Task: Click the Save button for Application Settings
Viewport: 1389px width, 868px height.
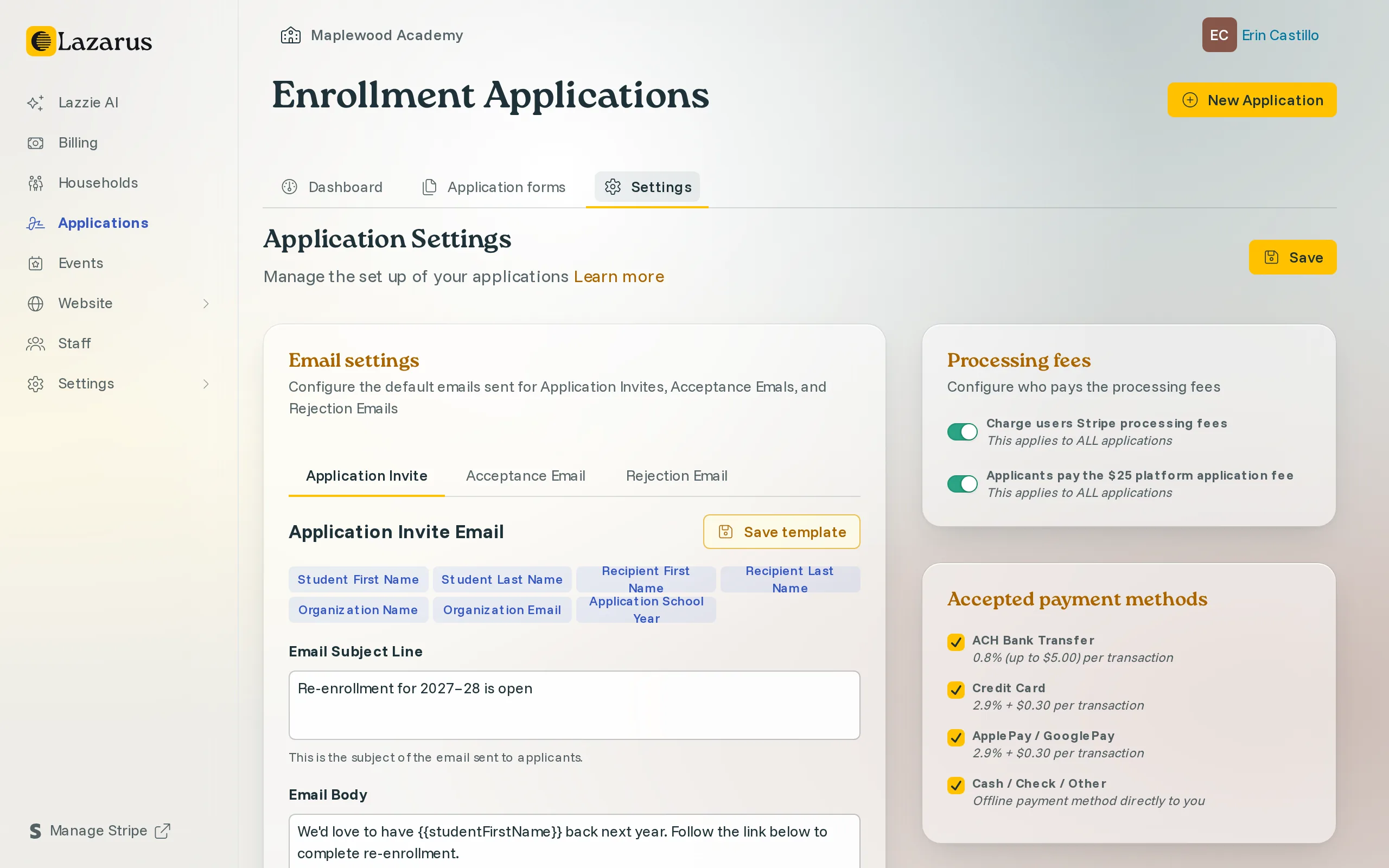Action: coord(1292,257)
